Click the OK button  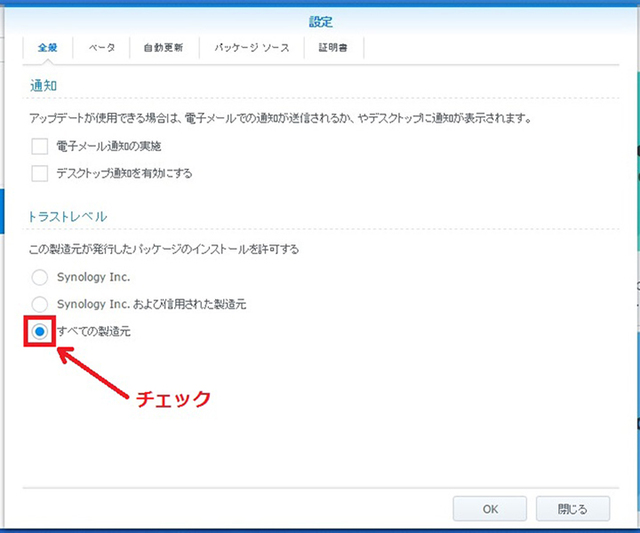click(490, 508)
